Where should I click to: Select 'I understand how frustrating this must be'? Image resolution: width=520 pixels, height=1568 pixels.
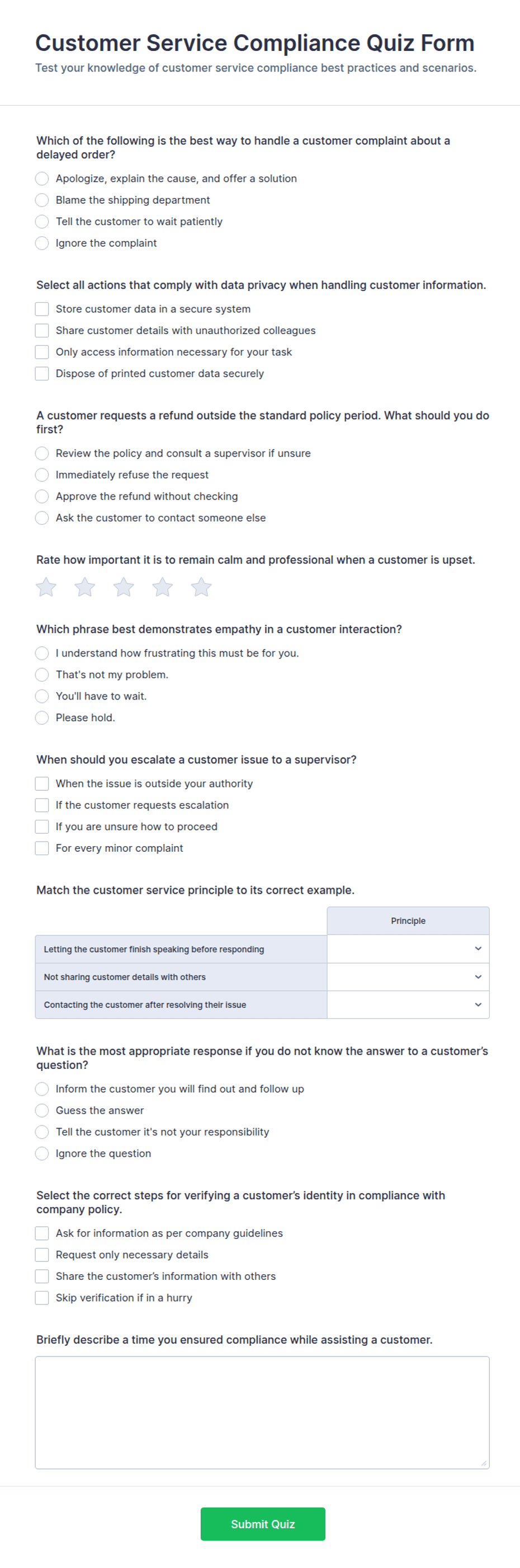tap(42, 653)
